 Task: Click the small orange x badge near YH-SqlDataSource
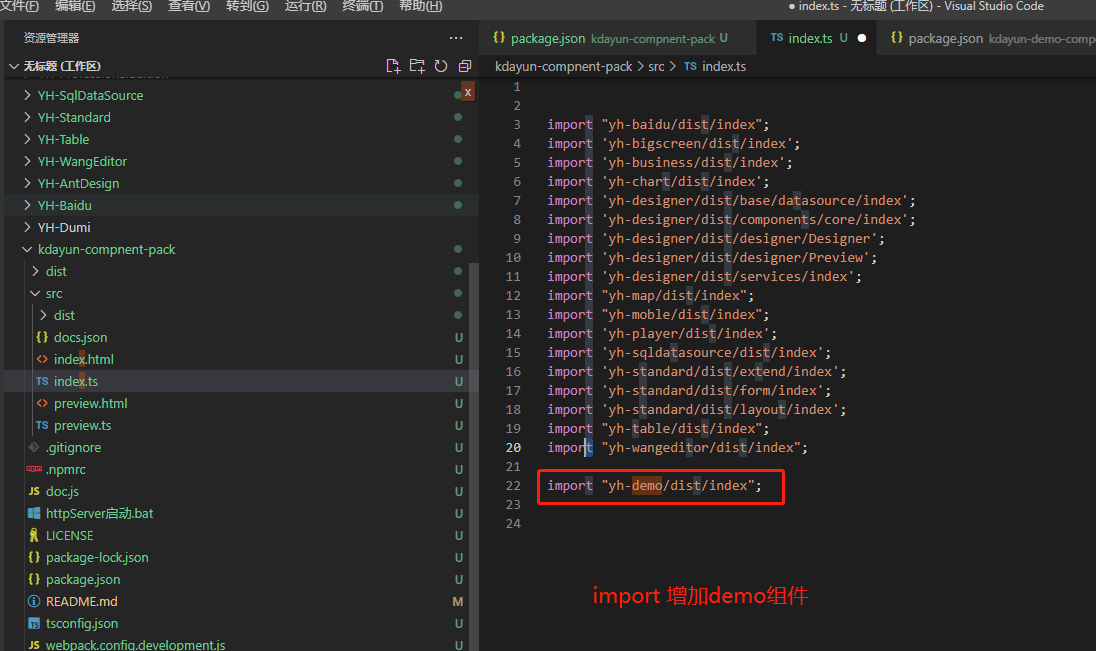(x=467, y=91)
